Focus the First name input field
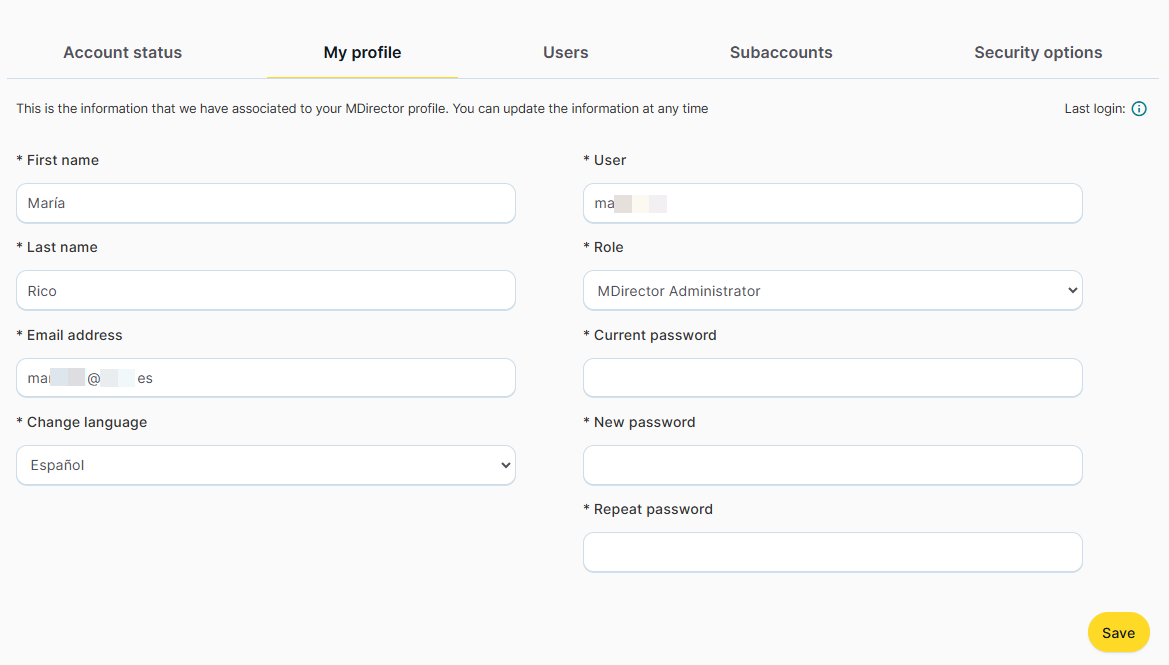Viewport: 1169px width, 665px height. coord(266,203)
